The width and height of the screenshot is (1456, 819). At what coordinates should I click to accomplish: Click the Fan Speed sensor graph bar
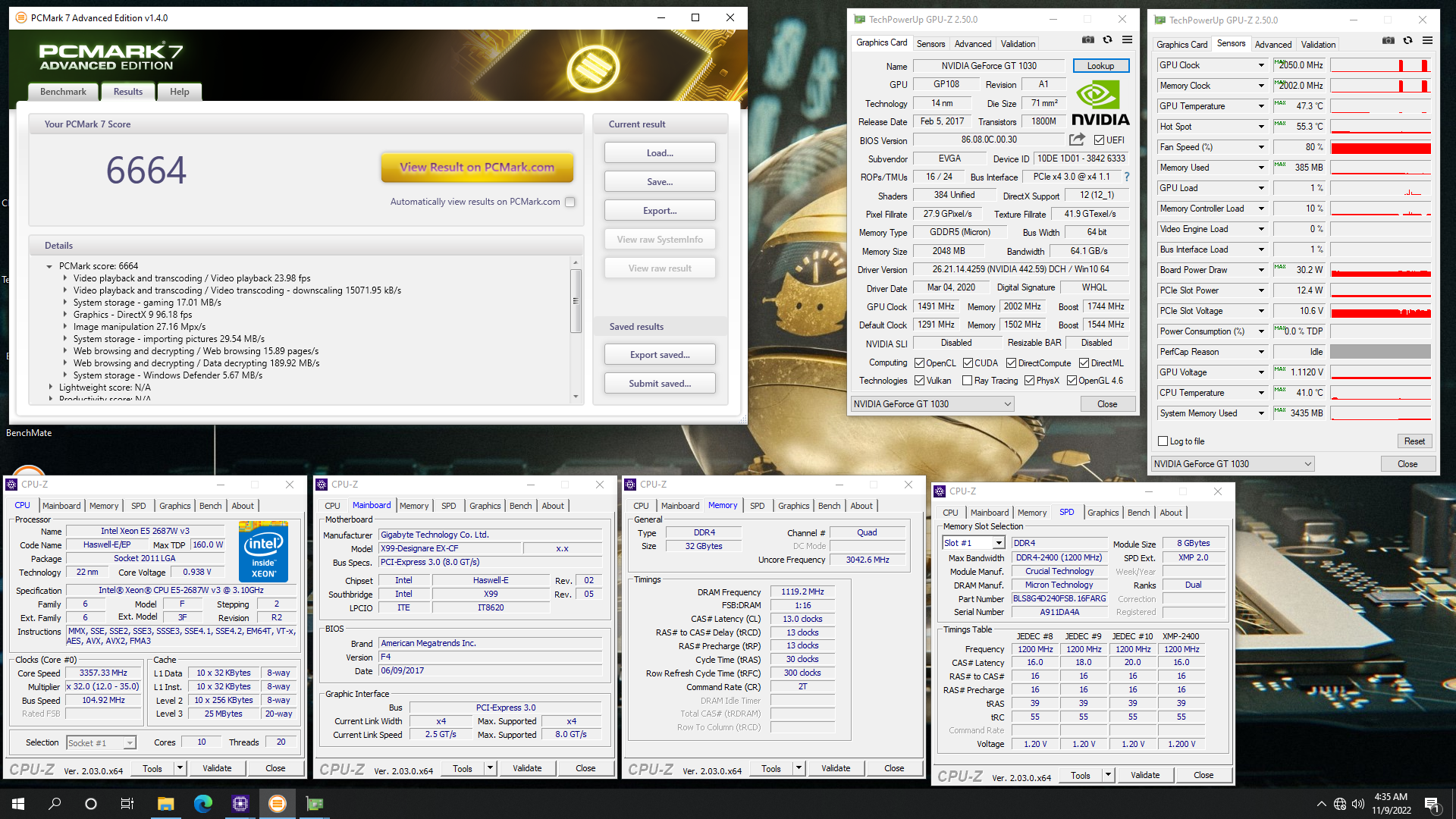point(1380,147)
